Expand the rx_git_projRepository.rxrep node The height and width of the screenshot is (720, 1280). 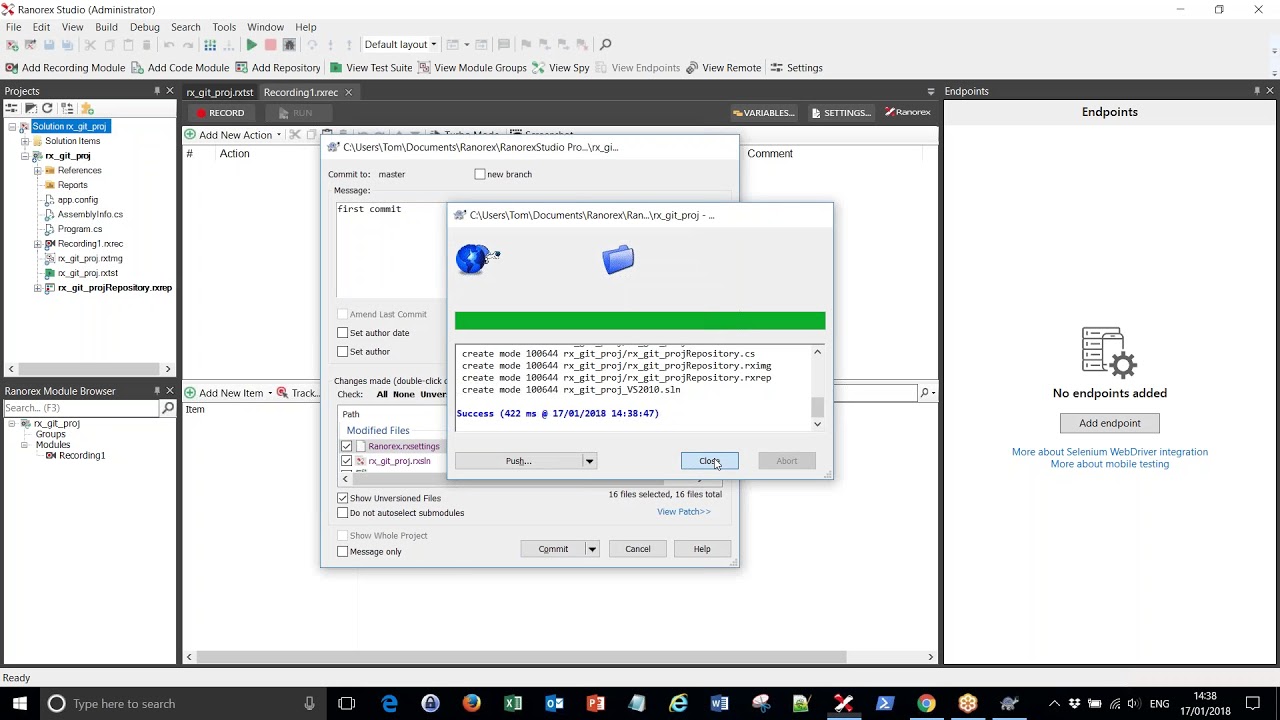click(x=38, y=288)
